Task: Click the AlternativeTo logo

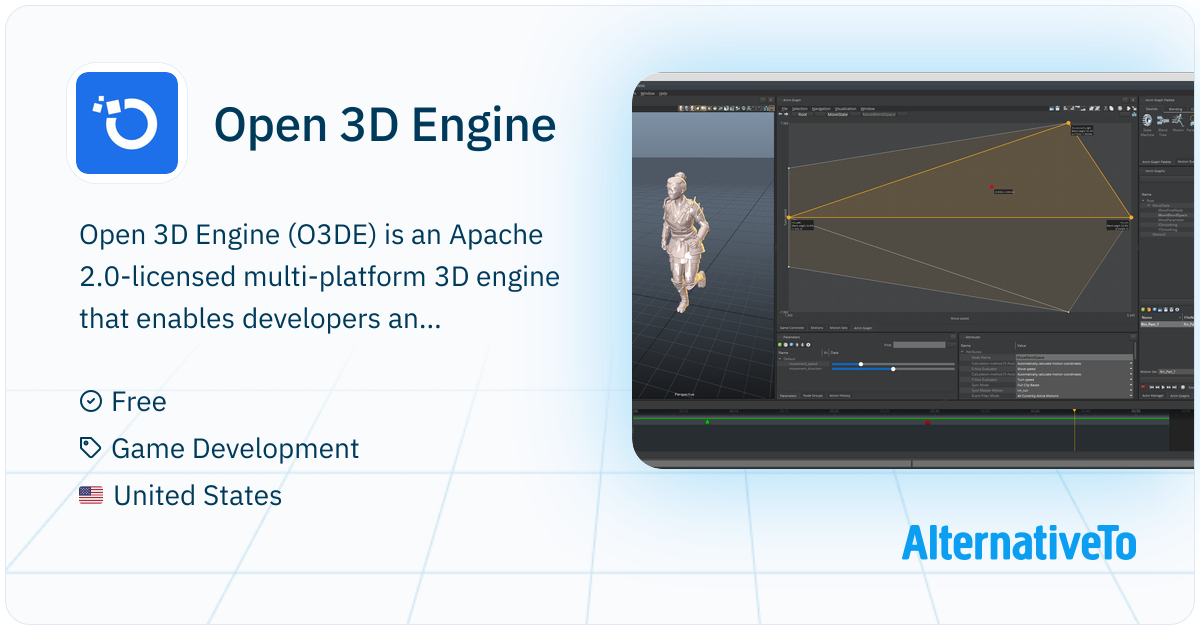Action: 1019,542
